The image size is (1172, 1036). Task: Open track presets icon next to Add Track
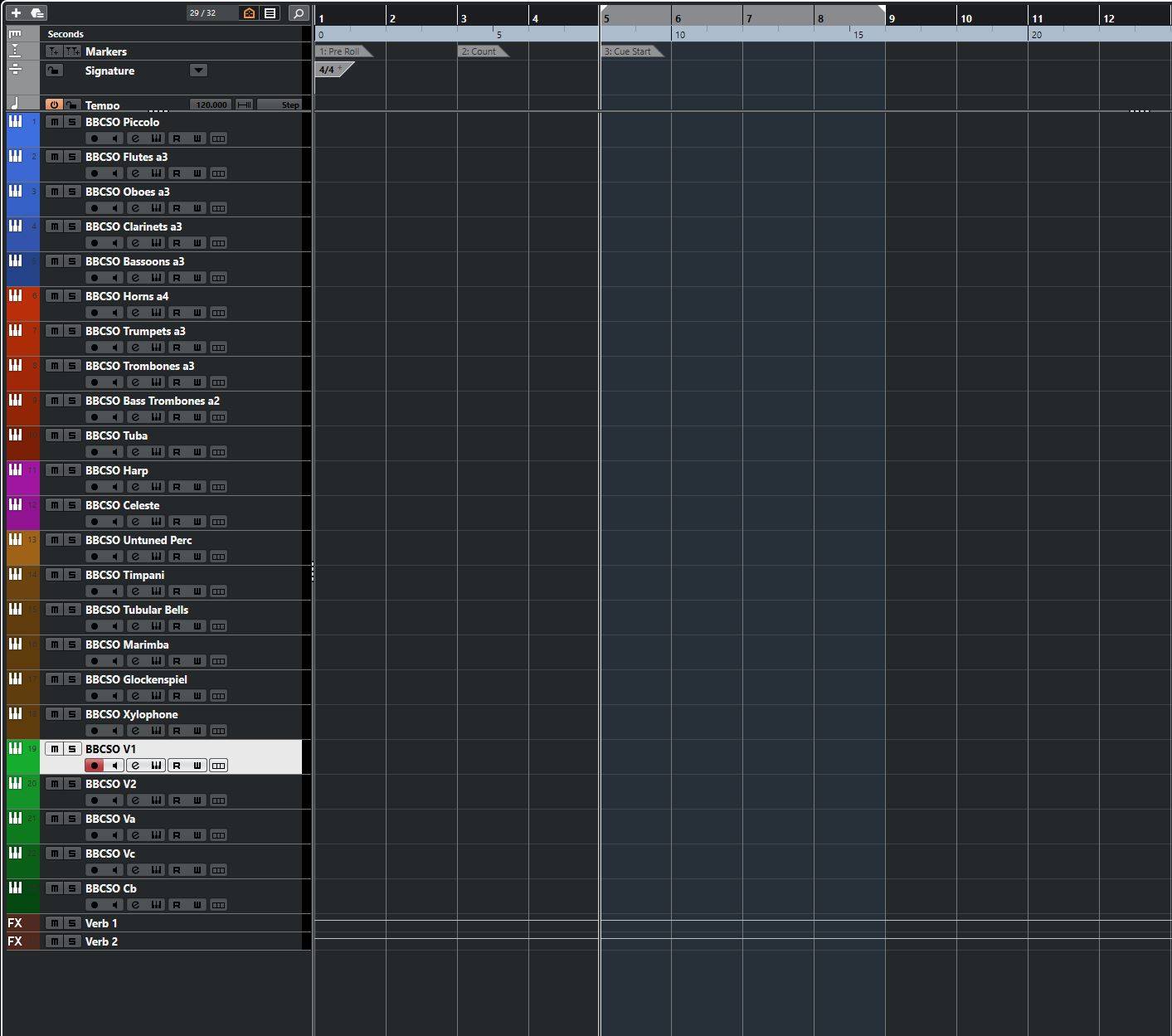click(37, 12)
